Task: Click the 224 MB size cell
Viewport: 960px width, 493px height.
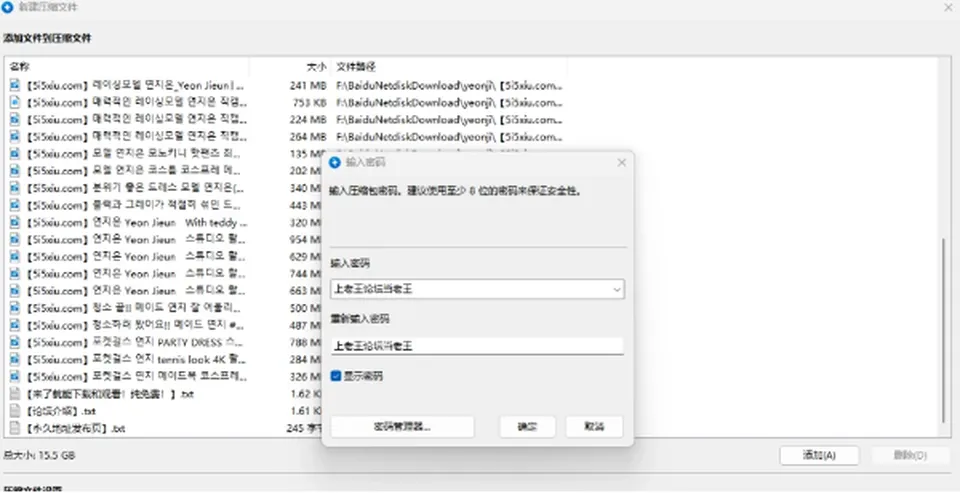Action: (308, 119)
